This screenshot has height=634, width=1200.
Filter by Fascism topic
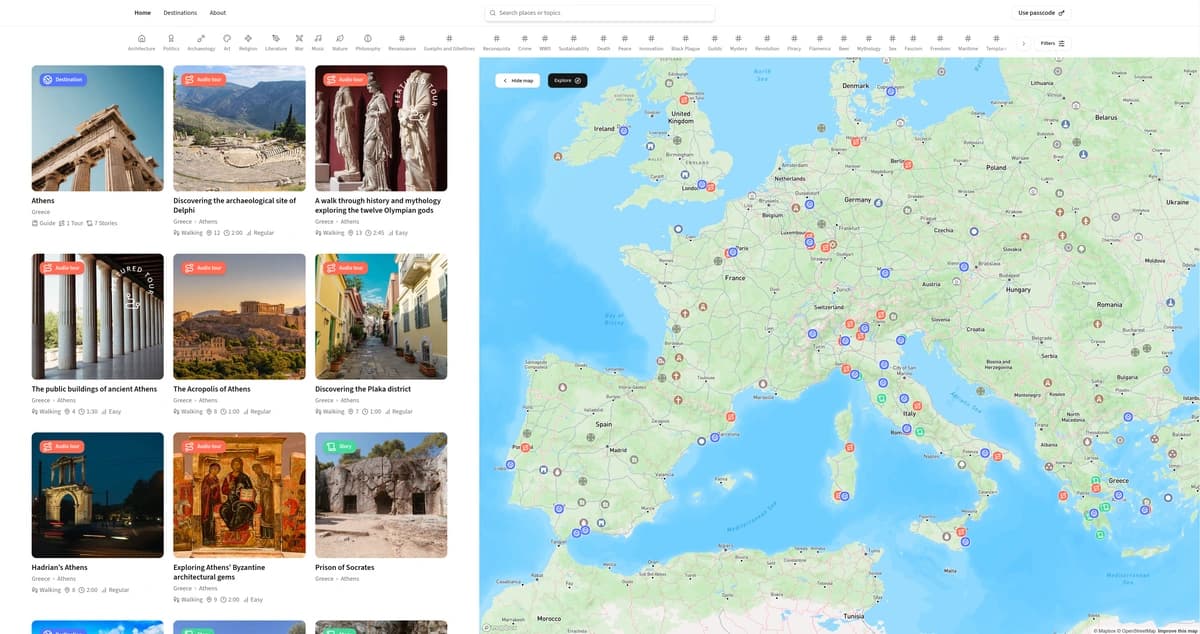tap(913, 42)
